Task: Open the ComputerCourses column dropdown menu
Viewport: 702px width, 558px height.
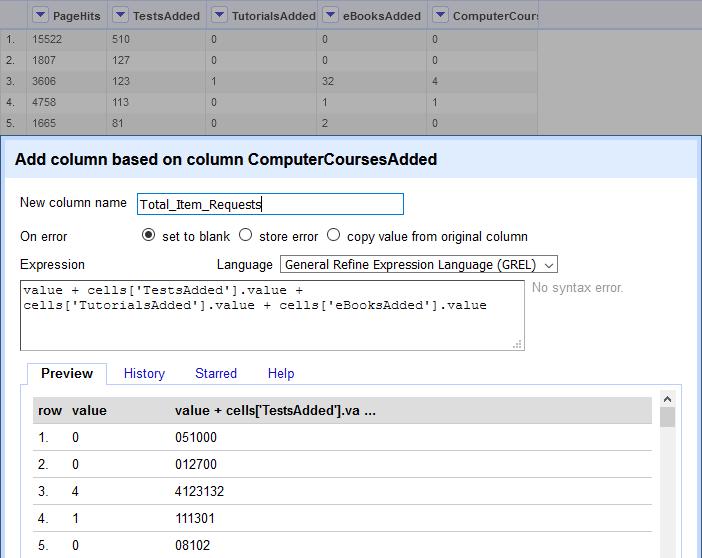Action: (x=440, y=15)
